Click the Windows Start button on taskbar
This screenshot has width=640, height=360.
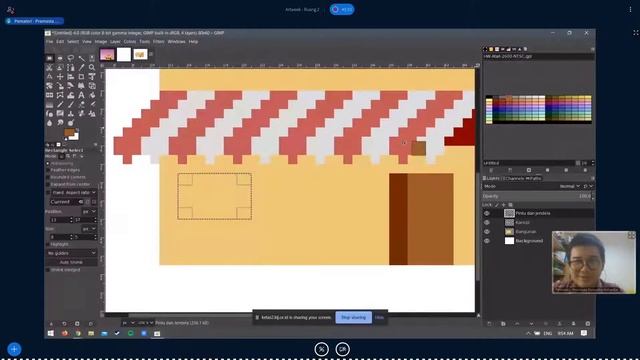point(51,333)
